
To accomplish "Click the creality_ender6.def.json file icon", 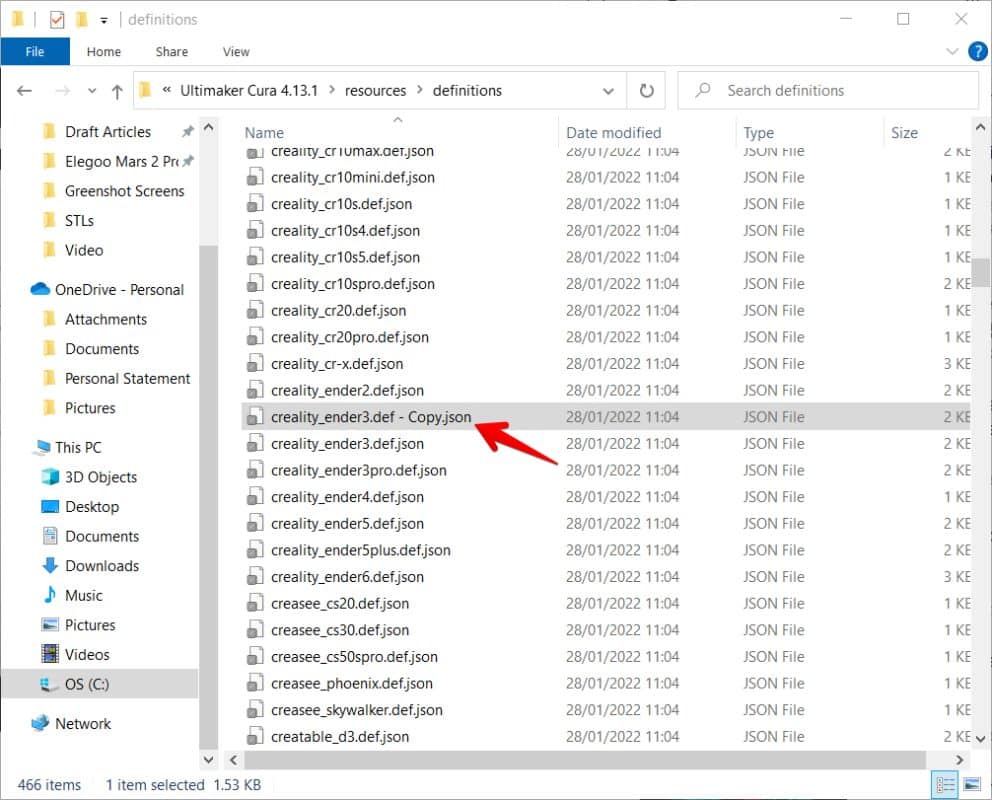I will [255, 577].
